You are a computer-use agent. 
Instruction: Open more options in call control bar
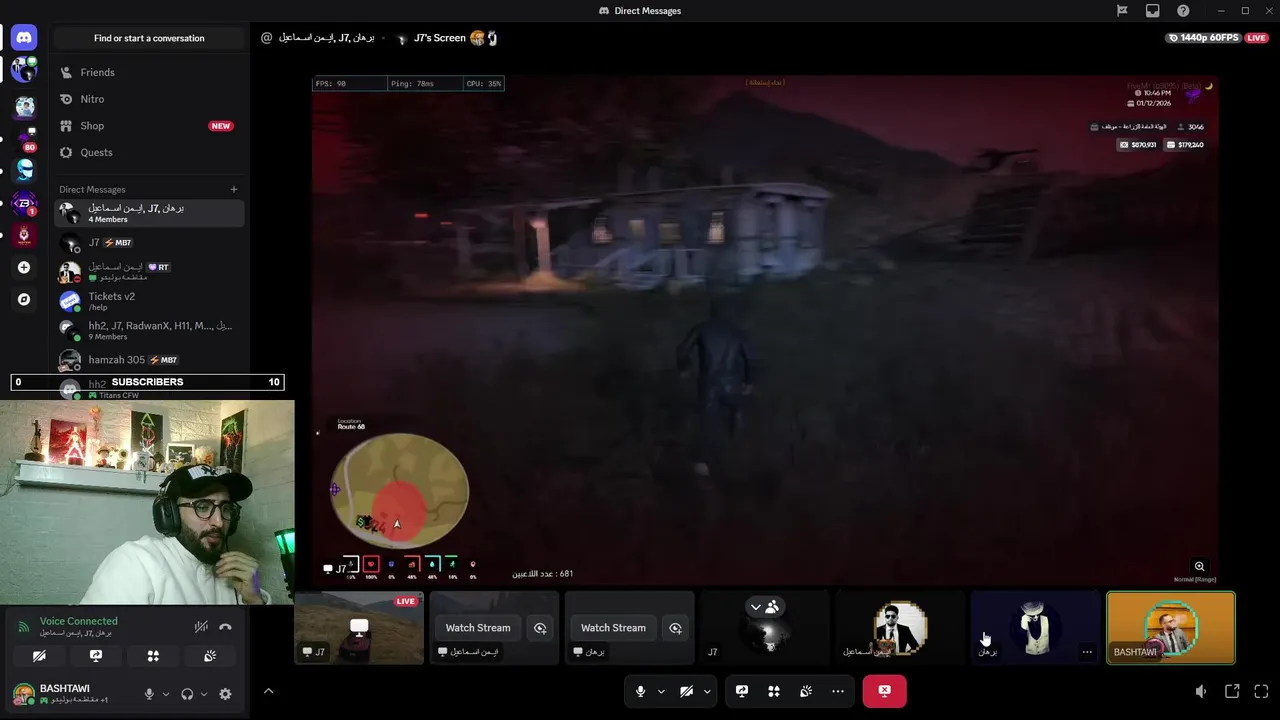pos(838,691)
